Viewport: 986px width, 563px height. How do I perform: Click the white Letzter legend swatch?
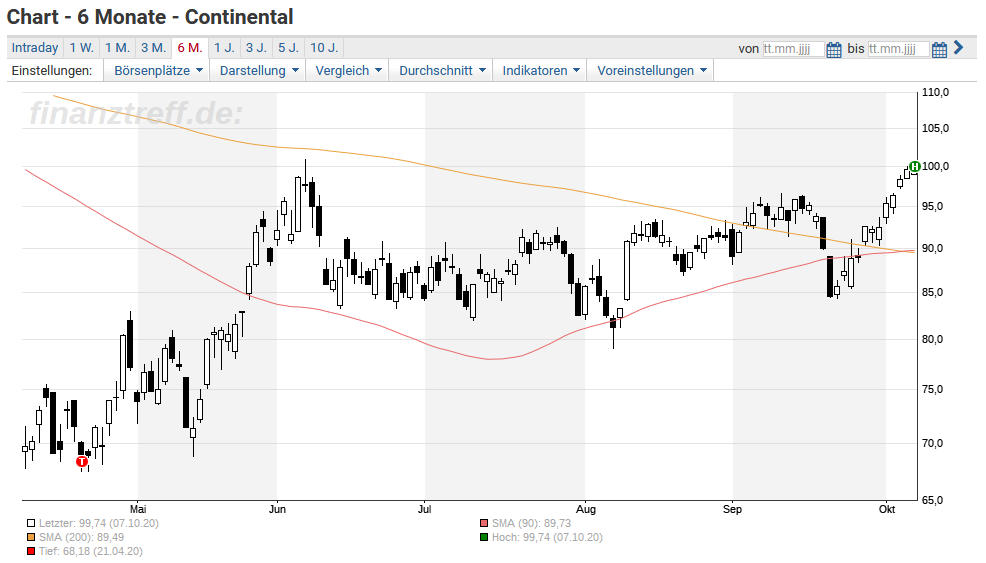coord(31,523)
